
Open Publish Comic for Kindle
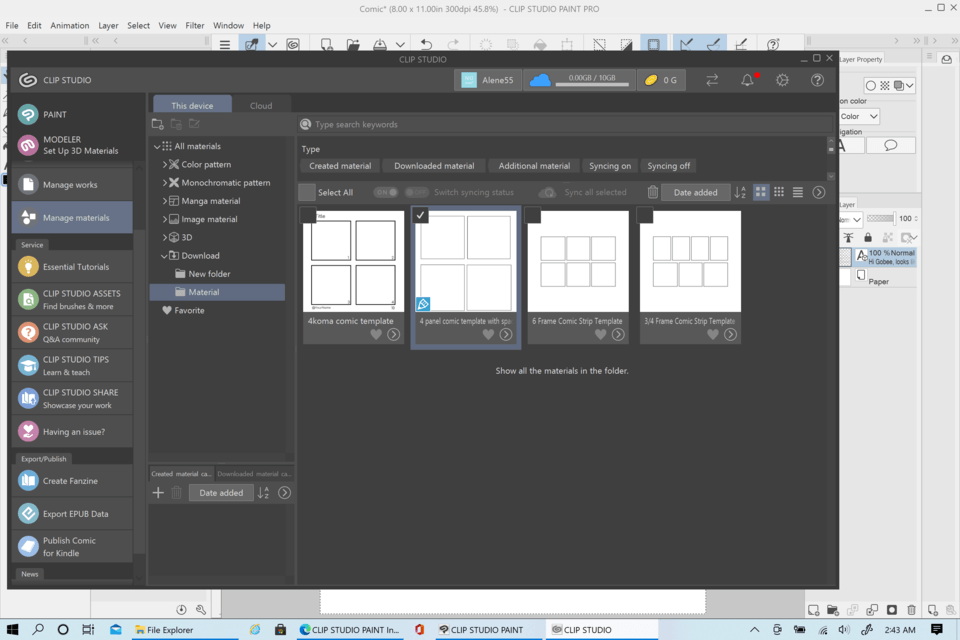coord(72,546)
